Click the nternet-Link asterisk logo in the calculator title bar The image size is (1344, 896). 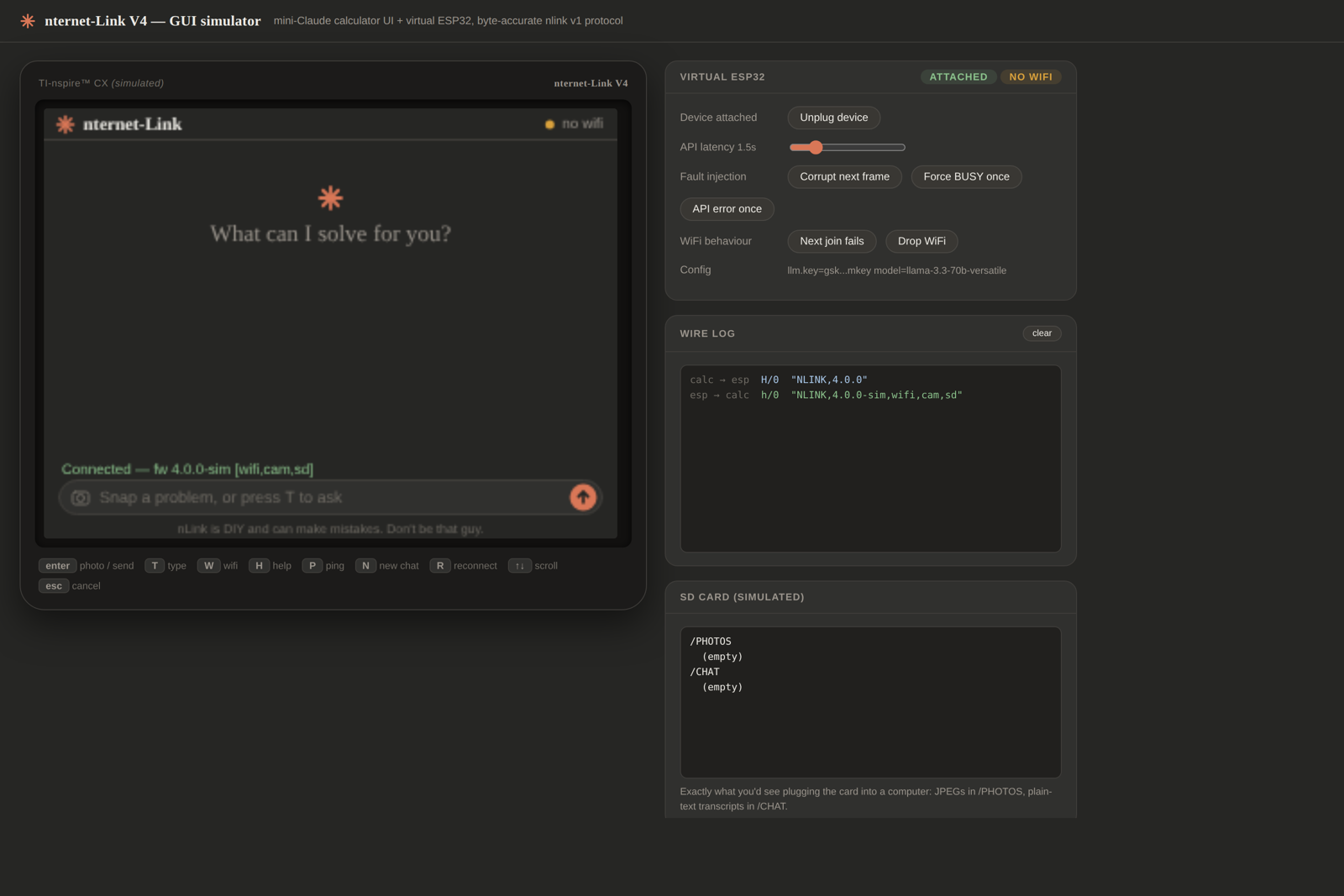tap(66, 124)
